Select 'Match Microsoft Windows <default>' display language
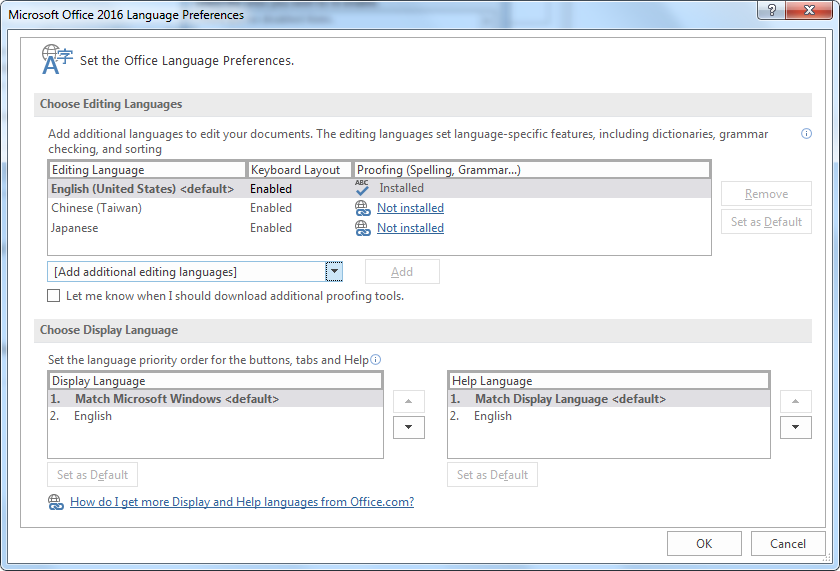 tap(215, 399)
